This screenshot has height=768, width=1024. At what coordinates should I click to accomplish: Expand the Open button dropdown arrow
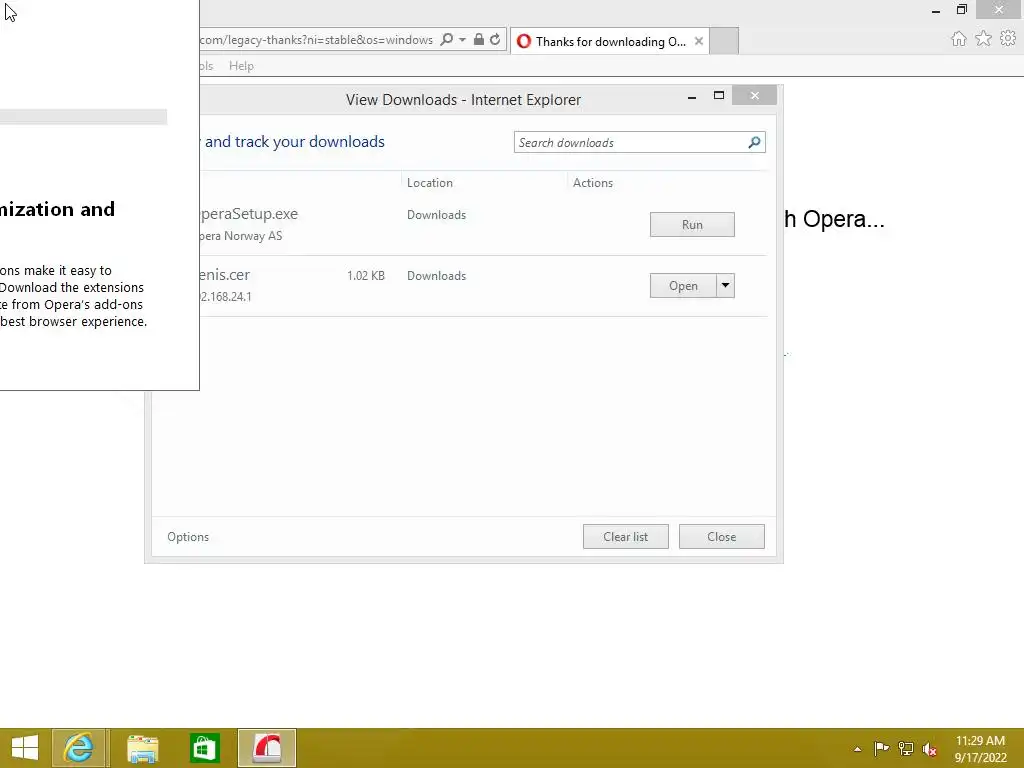point(726,286)
